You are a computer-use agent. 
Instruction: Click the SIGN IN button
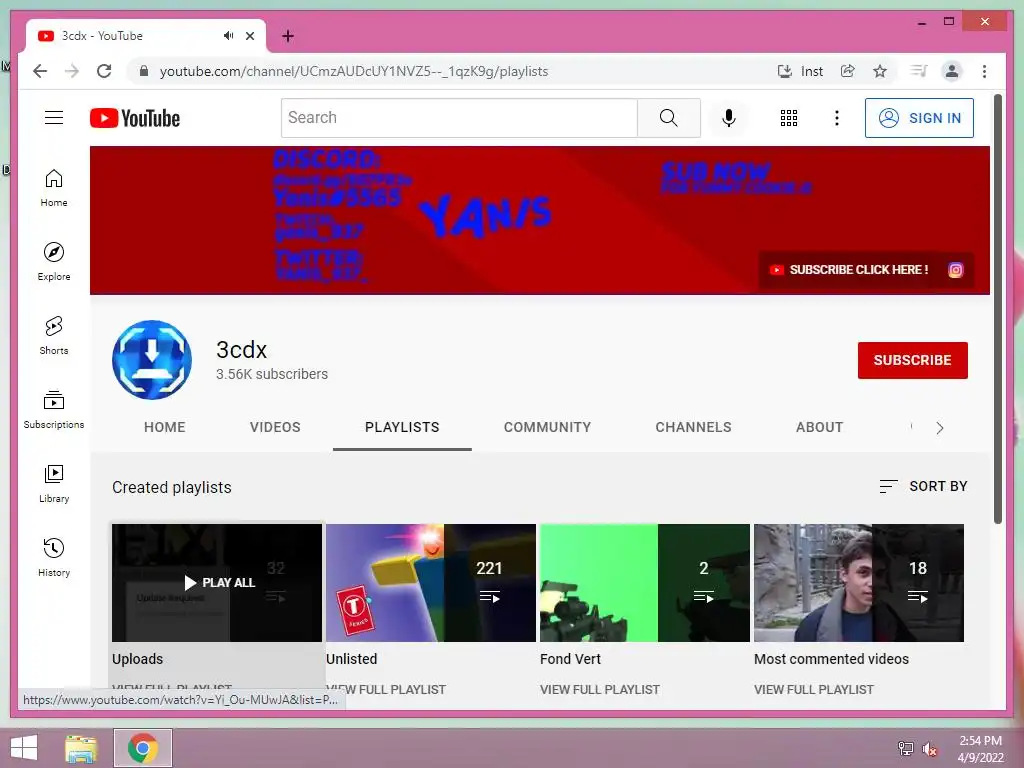tap(919, 118)
